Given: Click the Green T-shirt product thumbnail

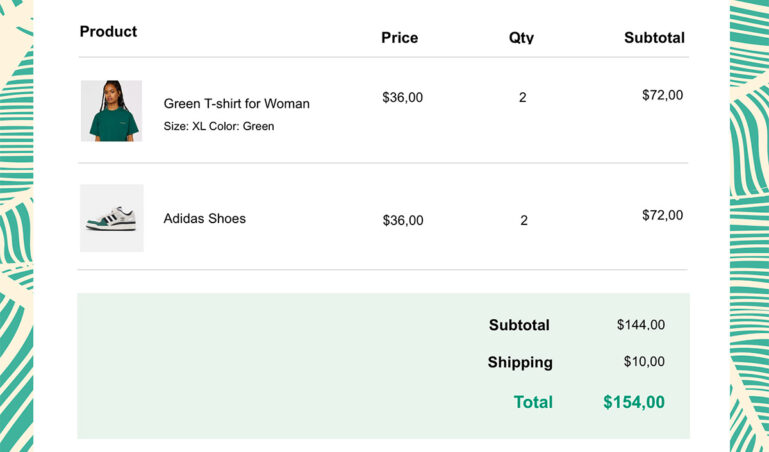Looking at the screenshot, I should [111, 111].
